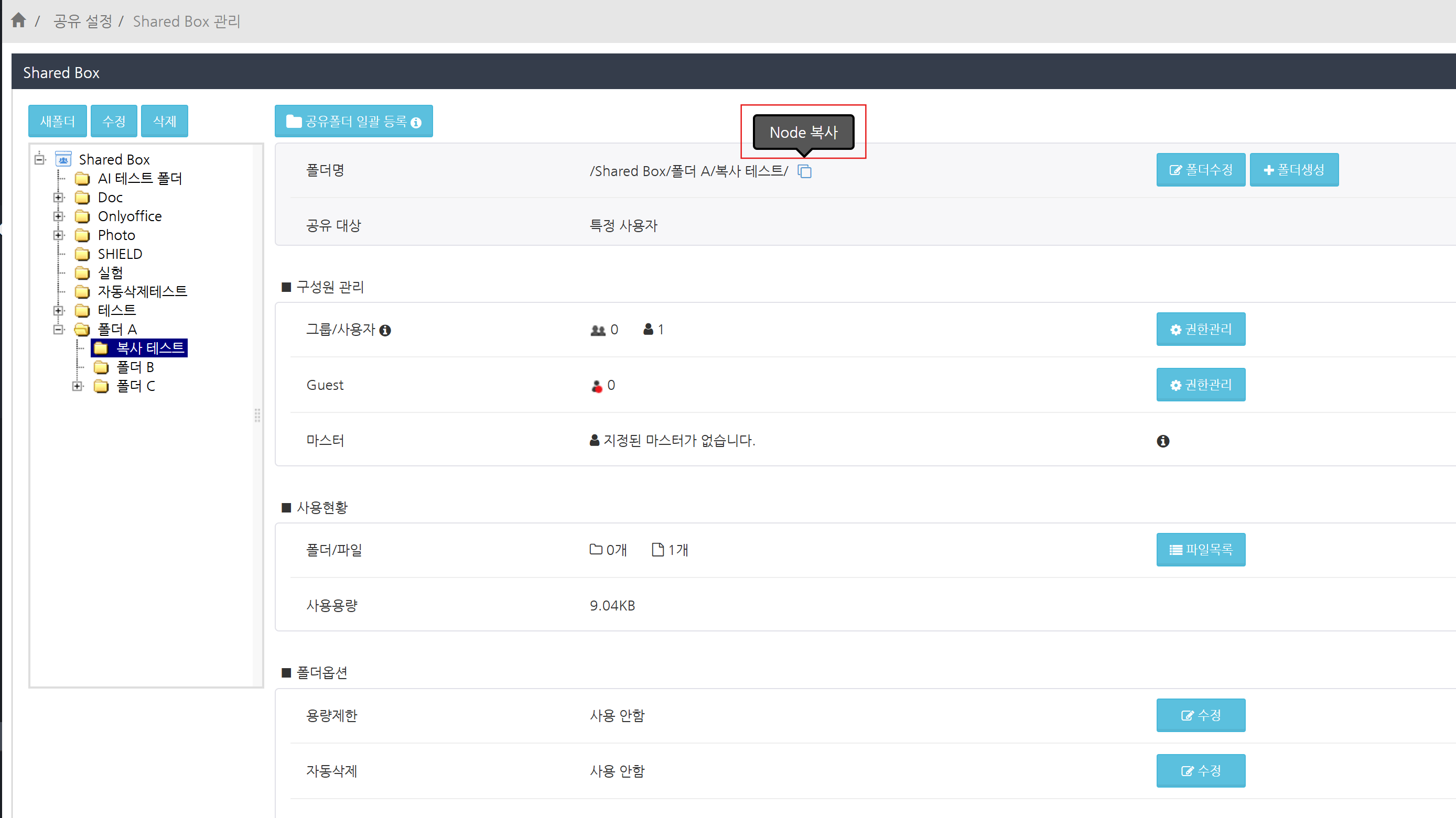The image size is (1456, 818).
Task: Click the Node copy icon beside folder path
Action: [804, 171]
